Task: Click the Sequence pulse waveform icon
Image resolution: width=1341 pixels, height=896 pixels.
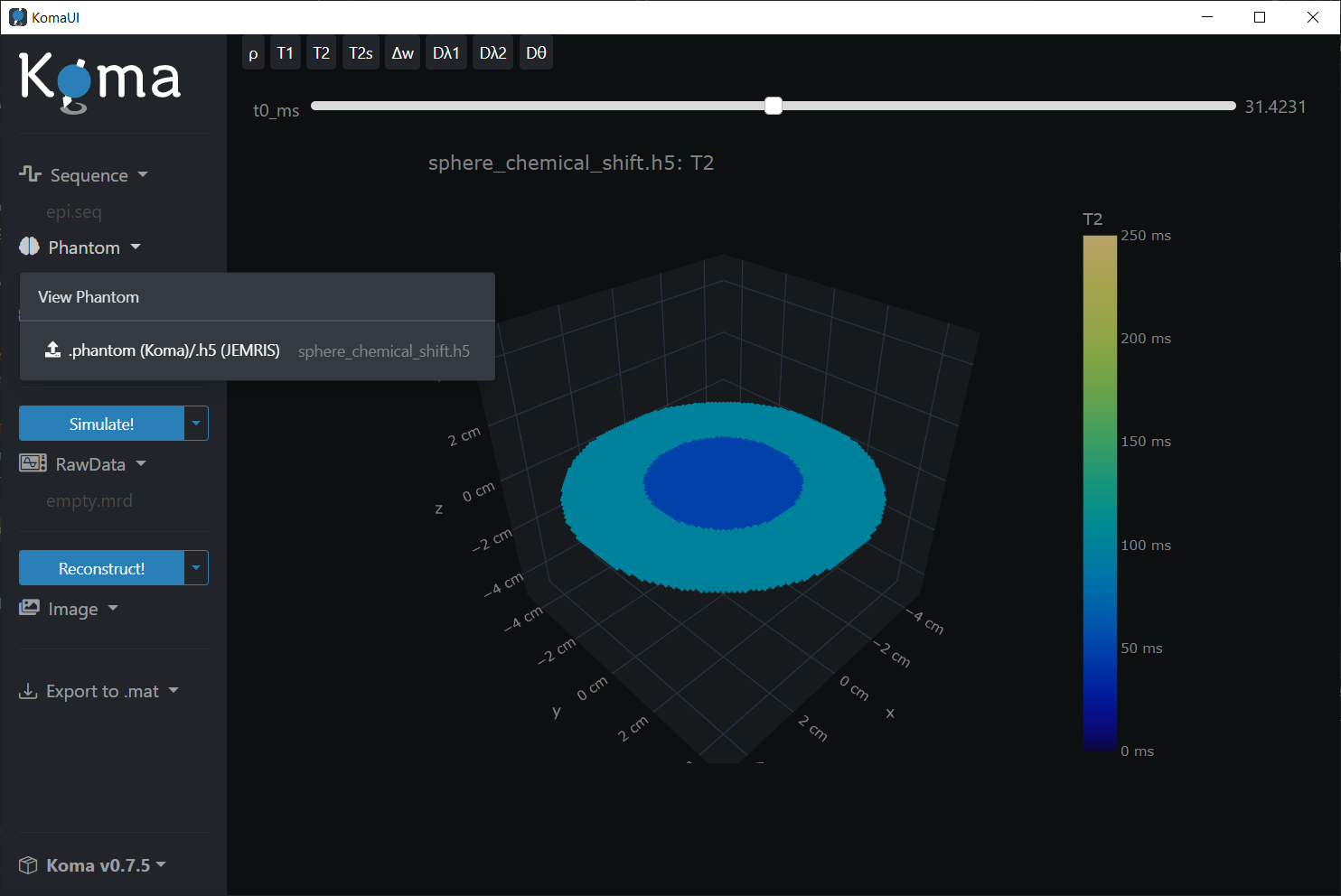Action: [x=30, y=173]
